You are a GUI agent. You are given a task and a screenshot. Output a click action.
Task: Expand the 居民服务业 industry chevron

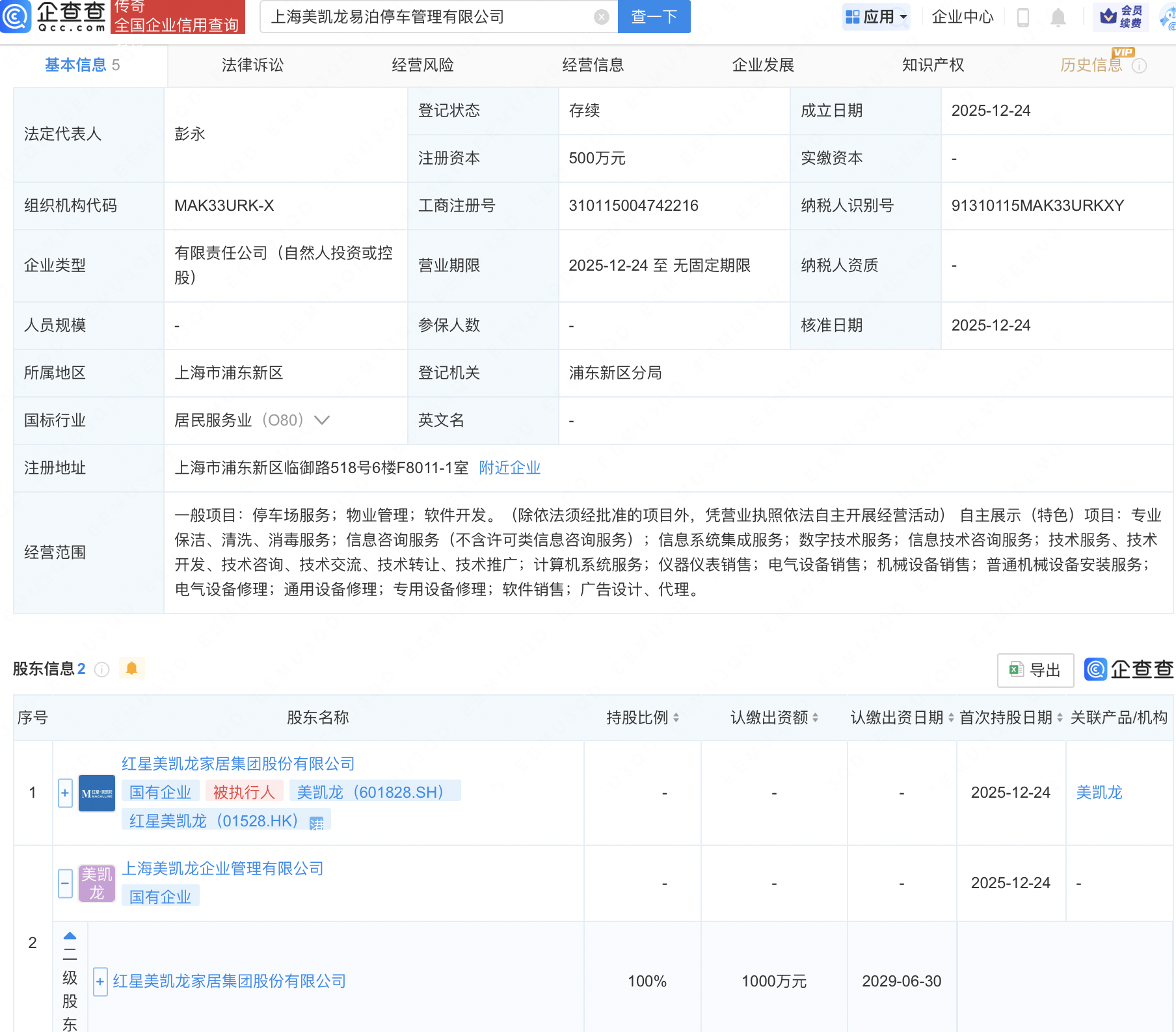[322, 420]
